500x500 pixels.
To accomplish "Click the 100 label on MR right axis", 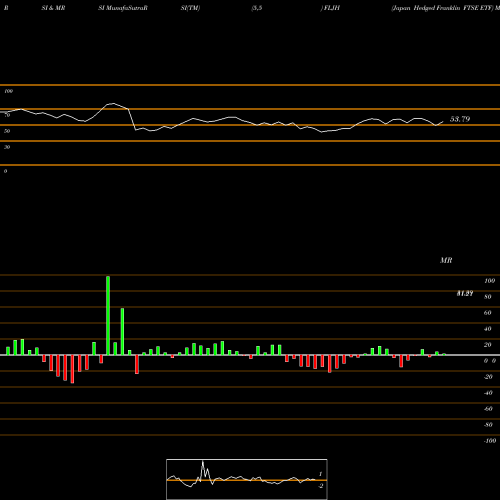I will coord(489,281).
